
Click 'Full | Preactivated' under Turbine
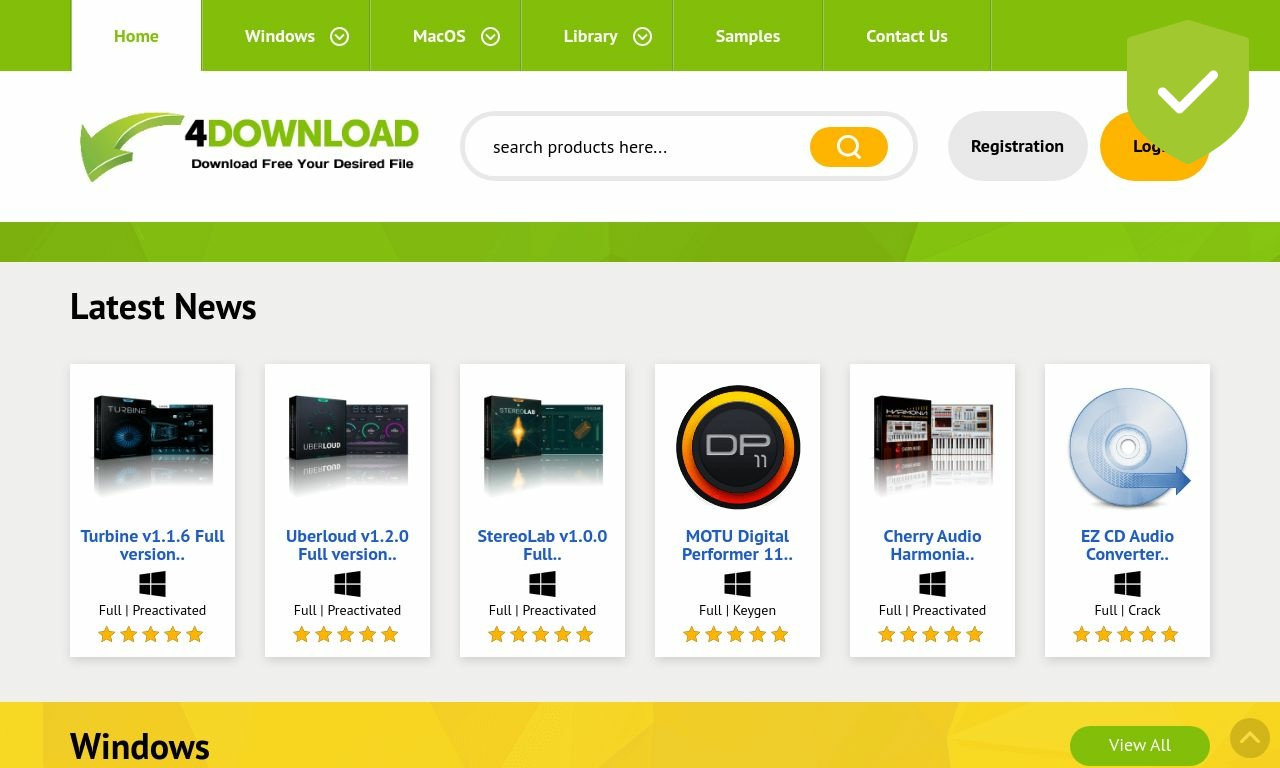[152, 610]
